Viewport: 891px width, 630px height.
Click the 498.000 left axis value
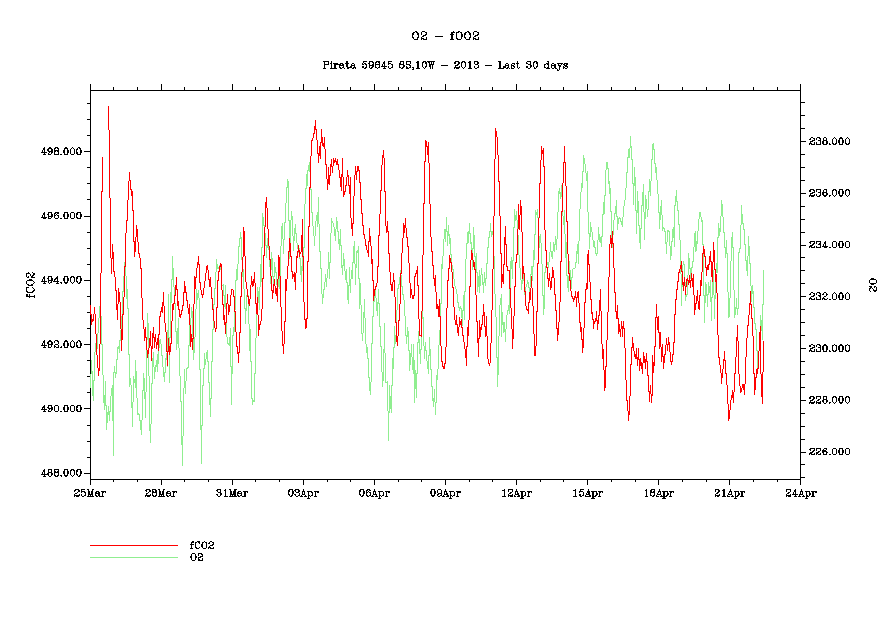point(59,152)
